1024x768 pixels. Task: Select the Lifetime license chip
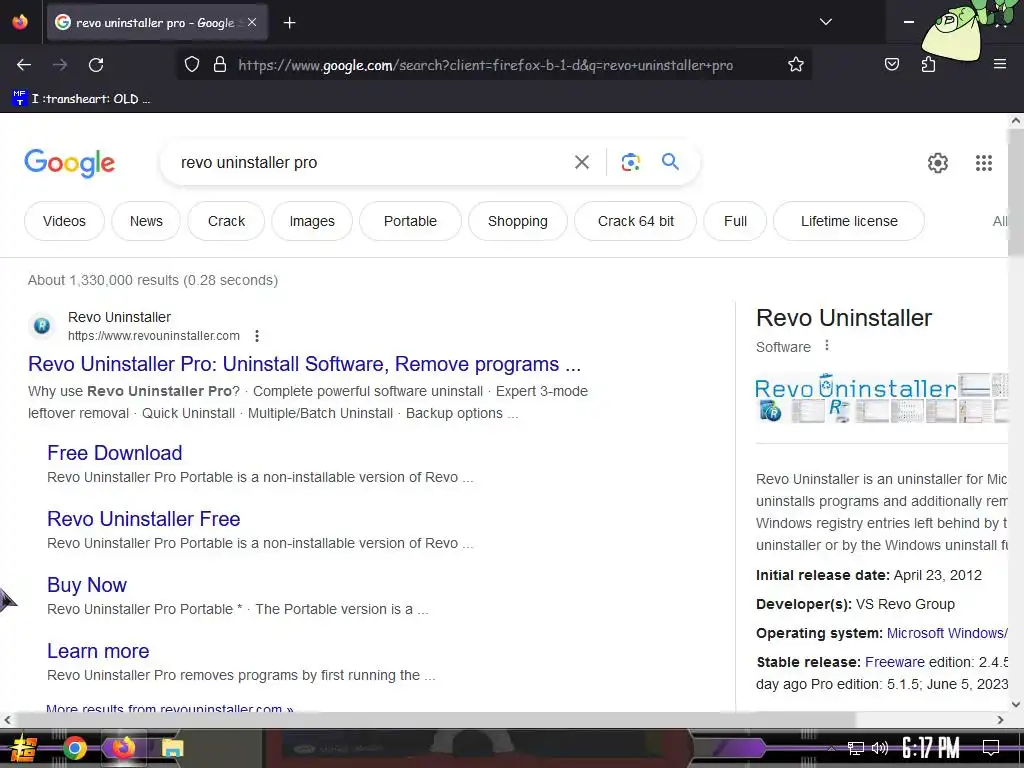tap(849, 221)
